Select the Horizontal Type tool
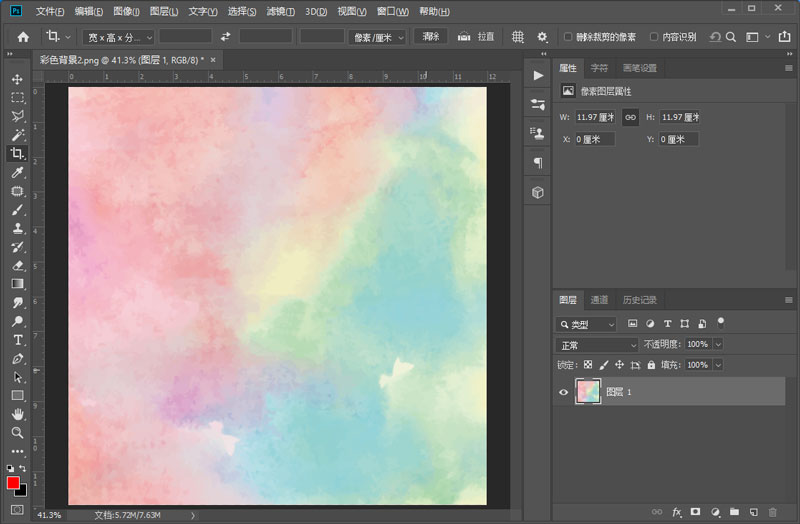This screenshot has width=800, height=524. pyautogui.click(x=17, y=340)
